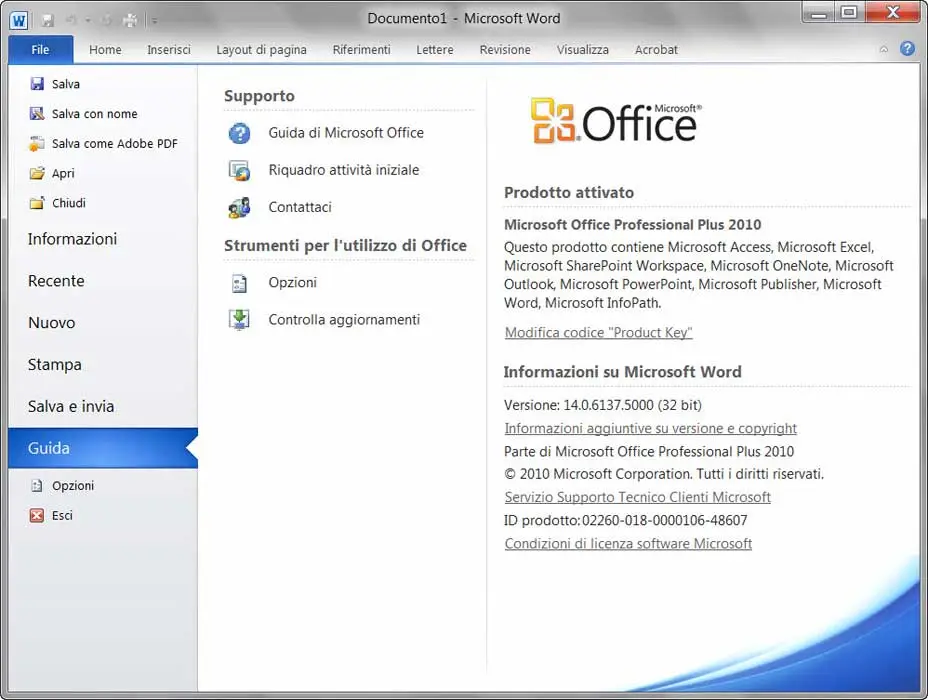Switch to the Home tab
Viewport: 928px width, 700px height.
[x=105, y=50]
